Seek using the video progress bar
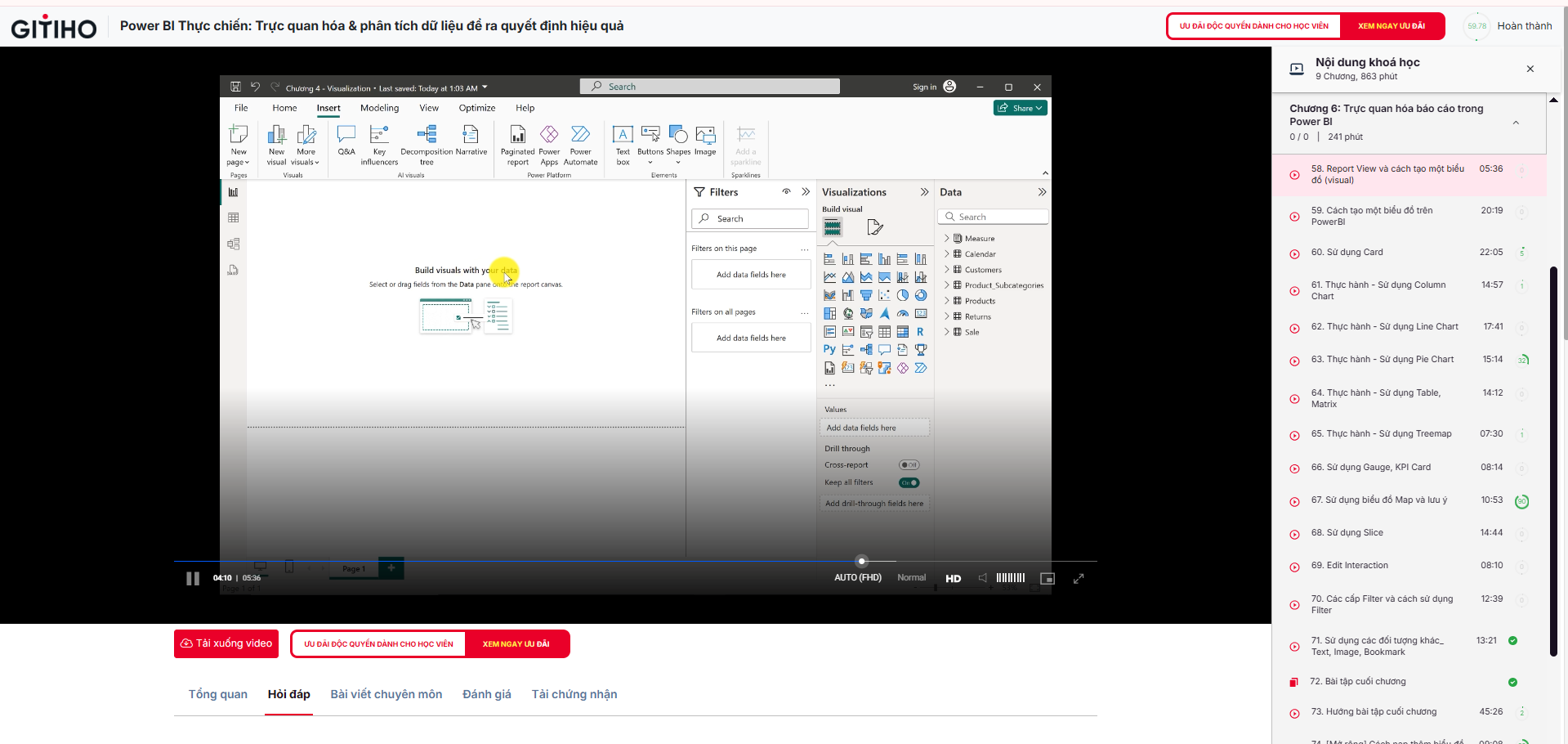1568x744 pixels. [x=636, y=561]
